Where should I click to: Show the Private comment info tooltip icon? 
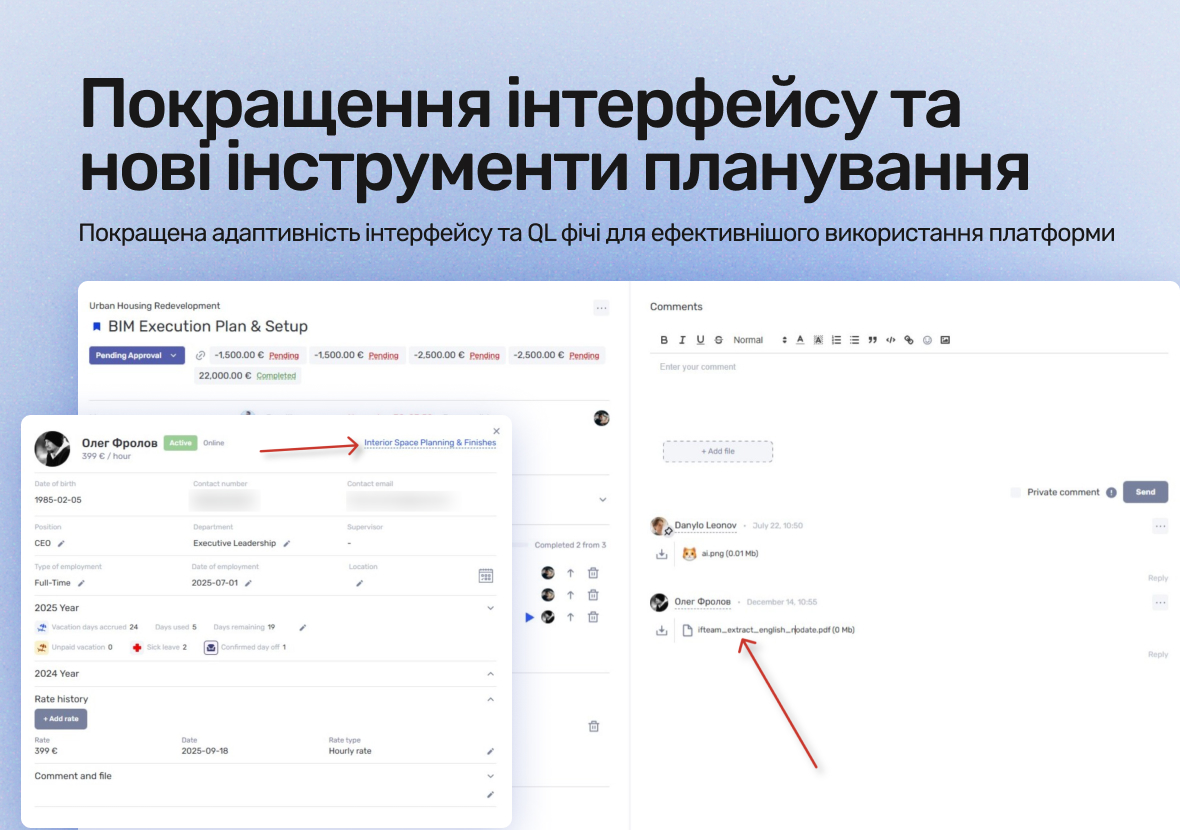(1111, 492)
